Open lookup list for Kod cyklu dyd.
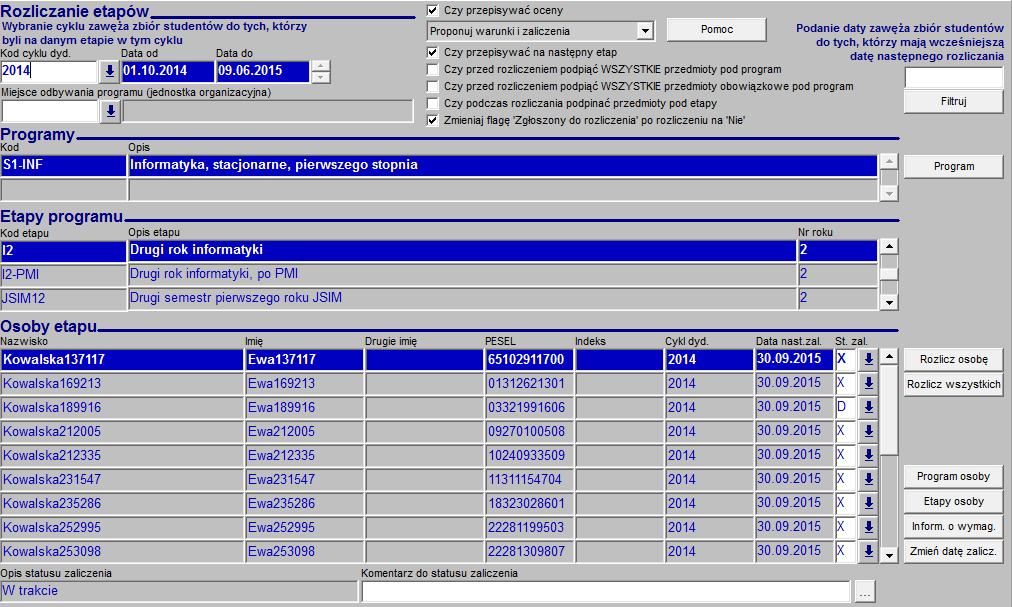 point(110,72)
